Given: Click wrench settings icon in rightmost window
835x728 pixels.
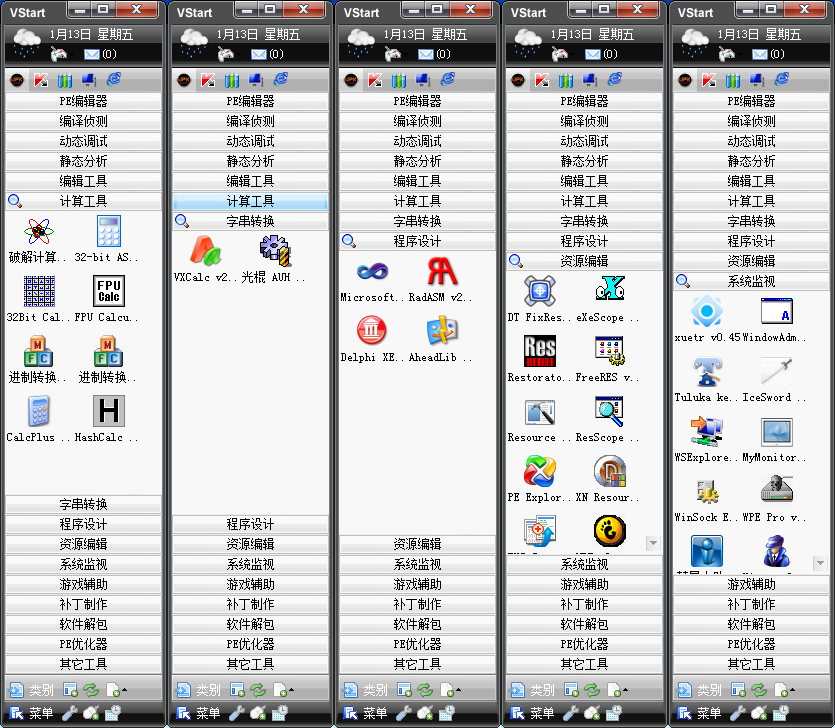Looking at the screenshot, I should [x=738, y=713].
